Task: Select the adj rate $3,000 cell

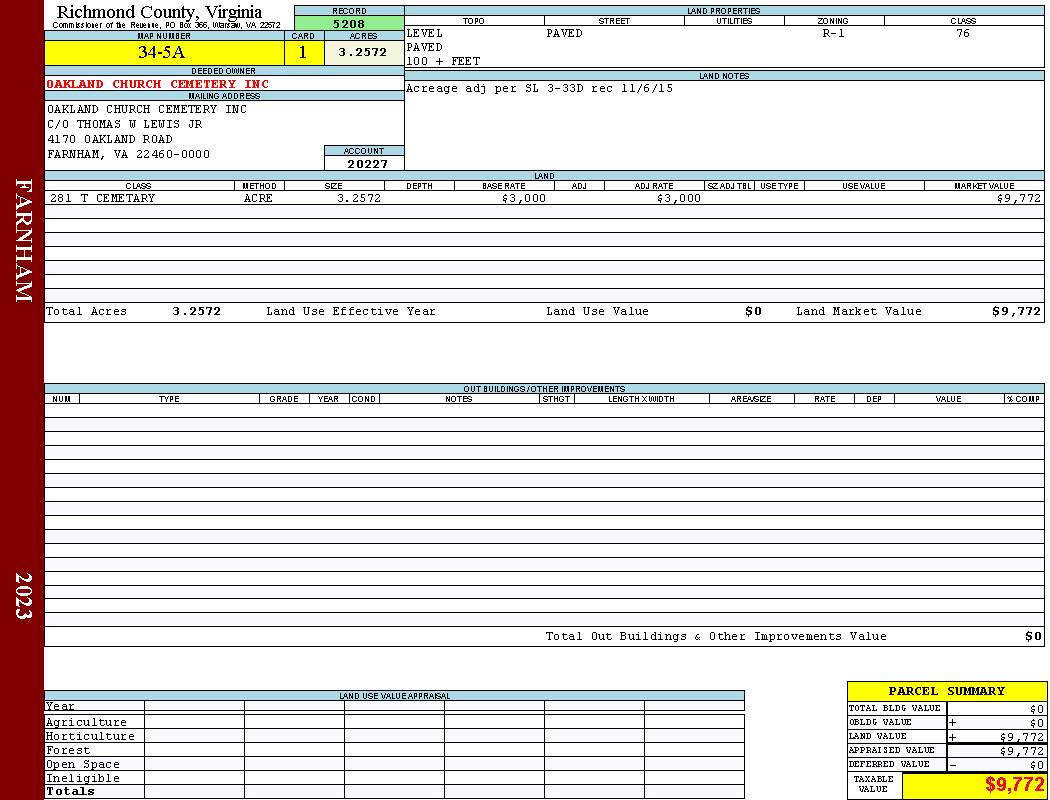Action: (x=679, y=198)
